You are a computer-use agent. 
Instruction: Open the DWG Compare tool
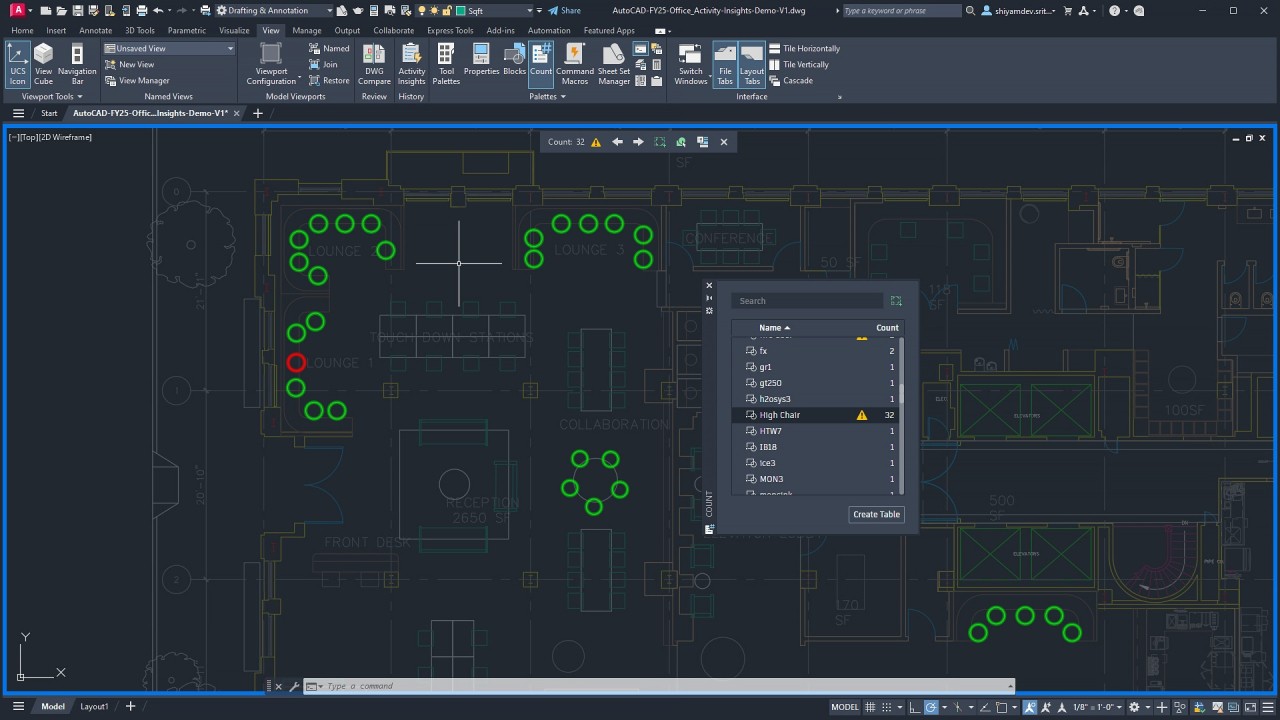click(x=373, y=63)
